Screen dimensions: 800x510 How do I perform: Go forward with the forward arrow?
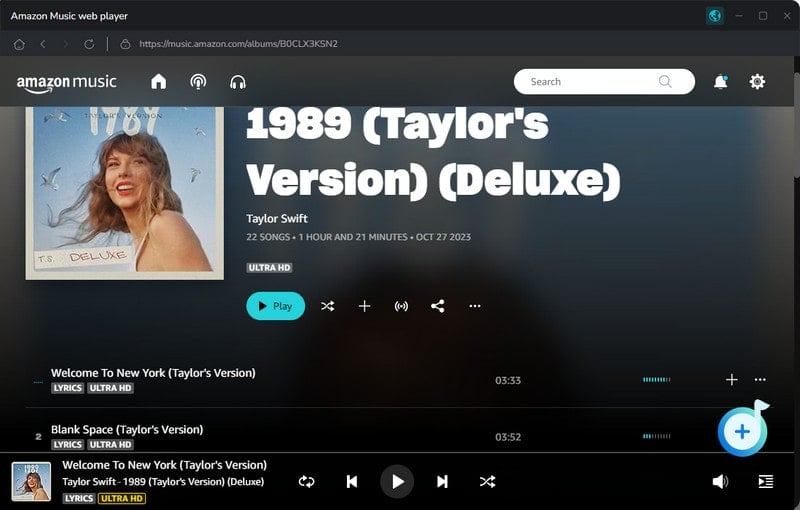[x=65, y=44]
